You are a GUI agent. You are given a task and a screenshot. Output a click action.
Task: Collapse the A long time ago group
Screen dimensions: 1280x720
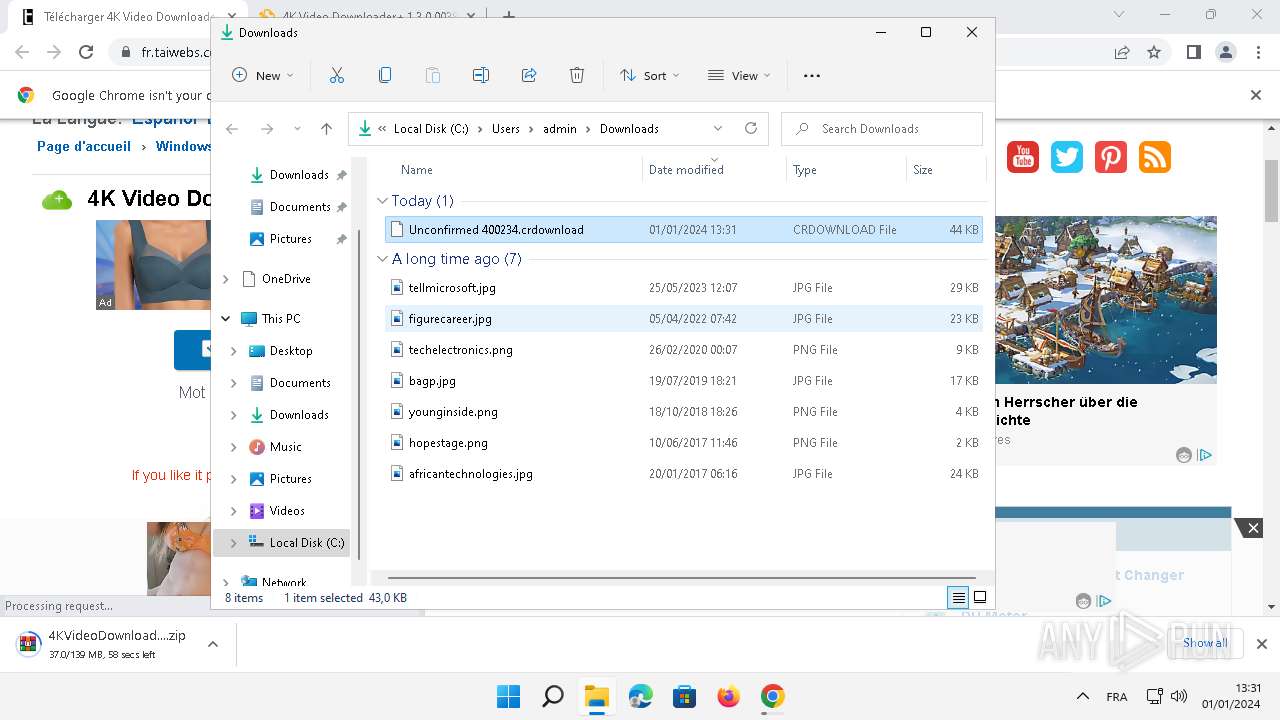click(382, 259)
